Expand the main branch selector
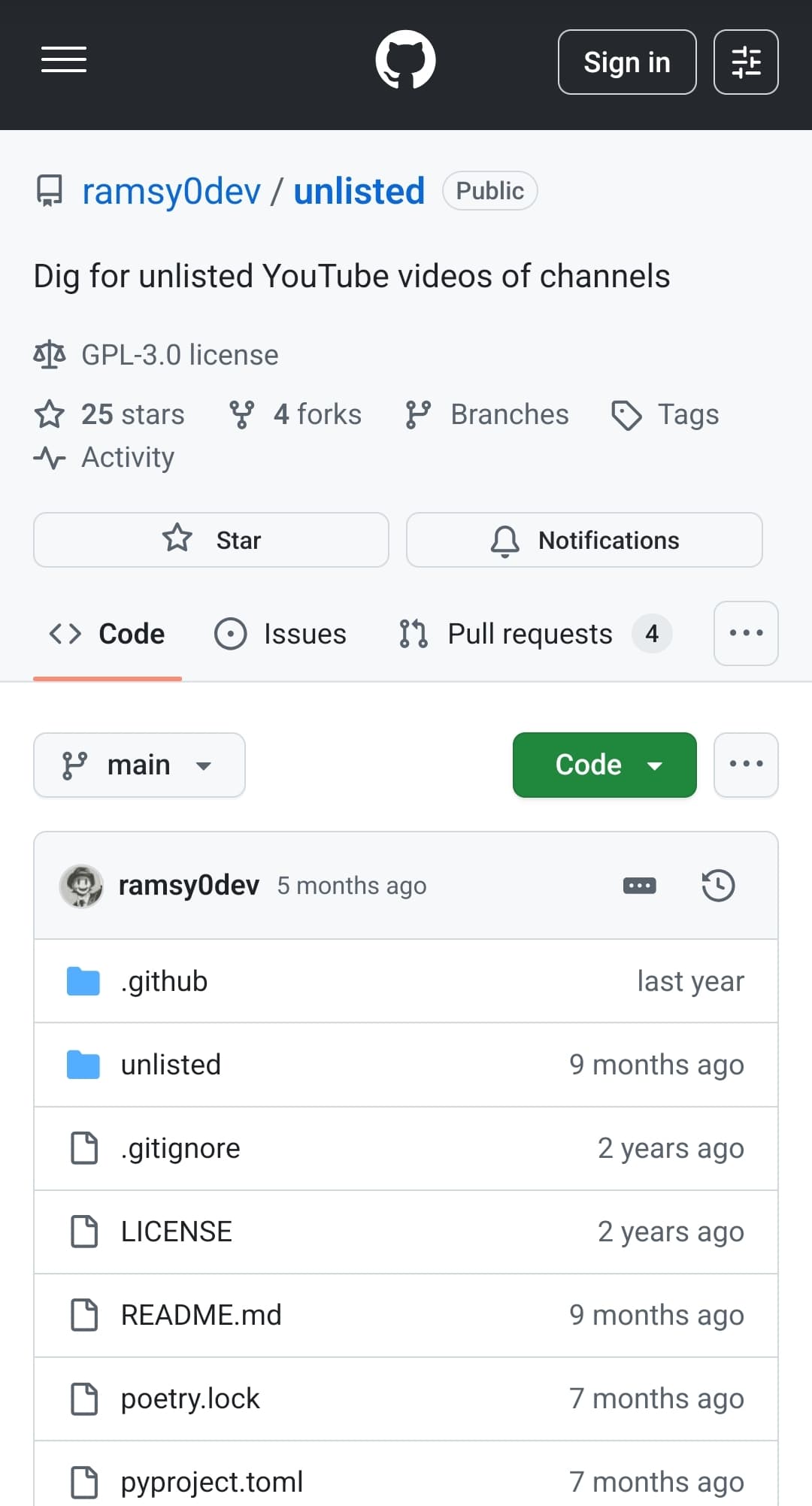This screenshot has width=812, height=1506. tap(139, 765)
